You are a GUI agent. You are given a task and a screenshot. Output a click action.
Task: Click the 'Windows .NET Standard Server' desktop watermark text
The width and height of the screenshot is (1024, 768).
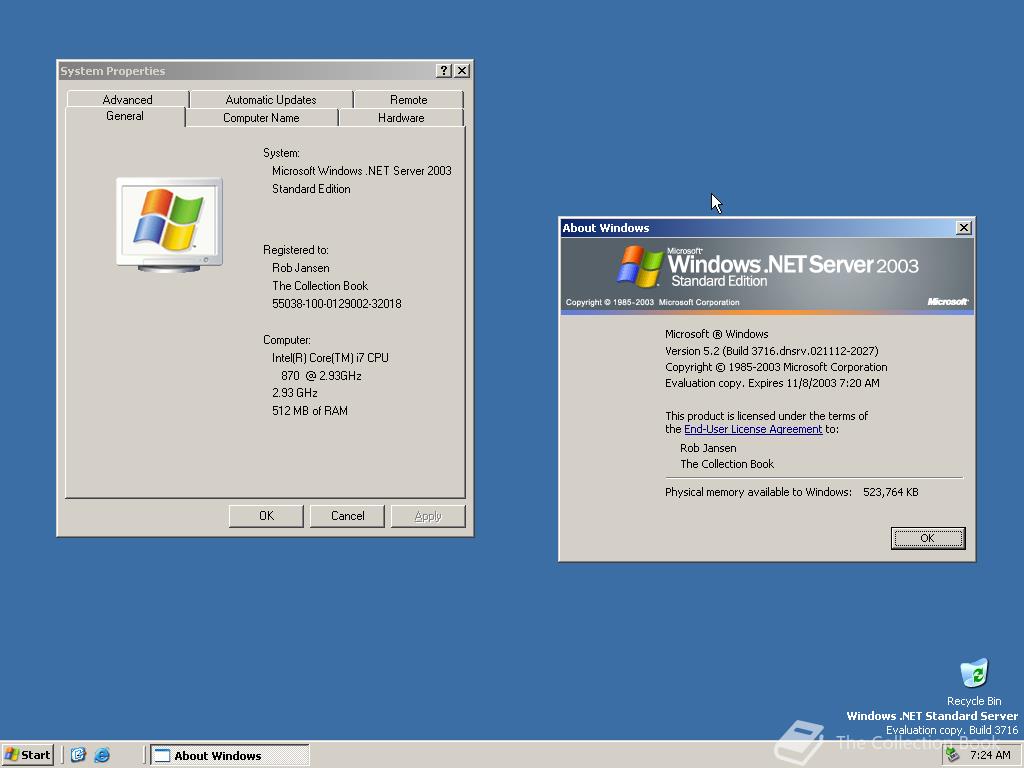point(932,716)
